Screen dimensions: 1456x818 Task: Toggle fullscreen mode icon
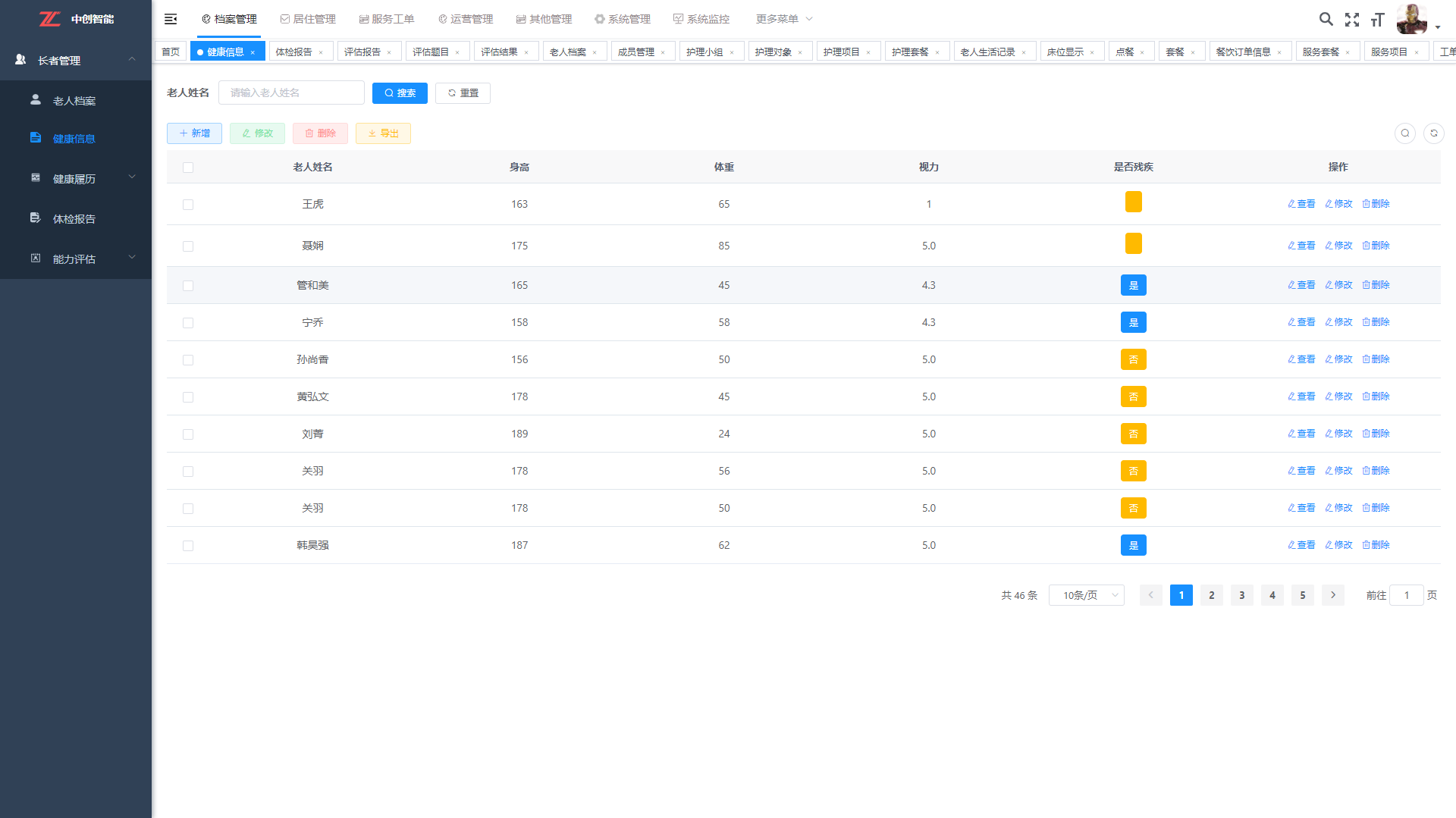tap(1351, 20)
